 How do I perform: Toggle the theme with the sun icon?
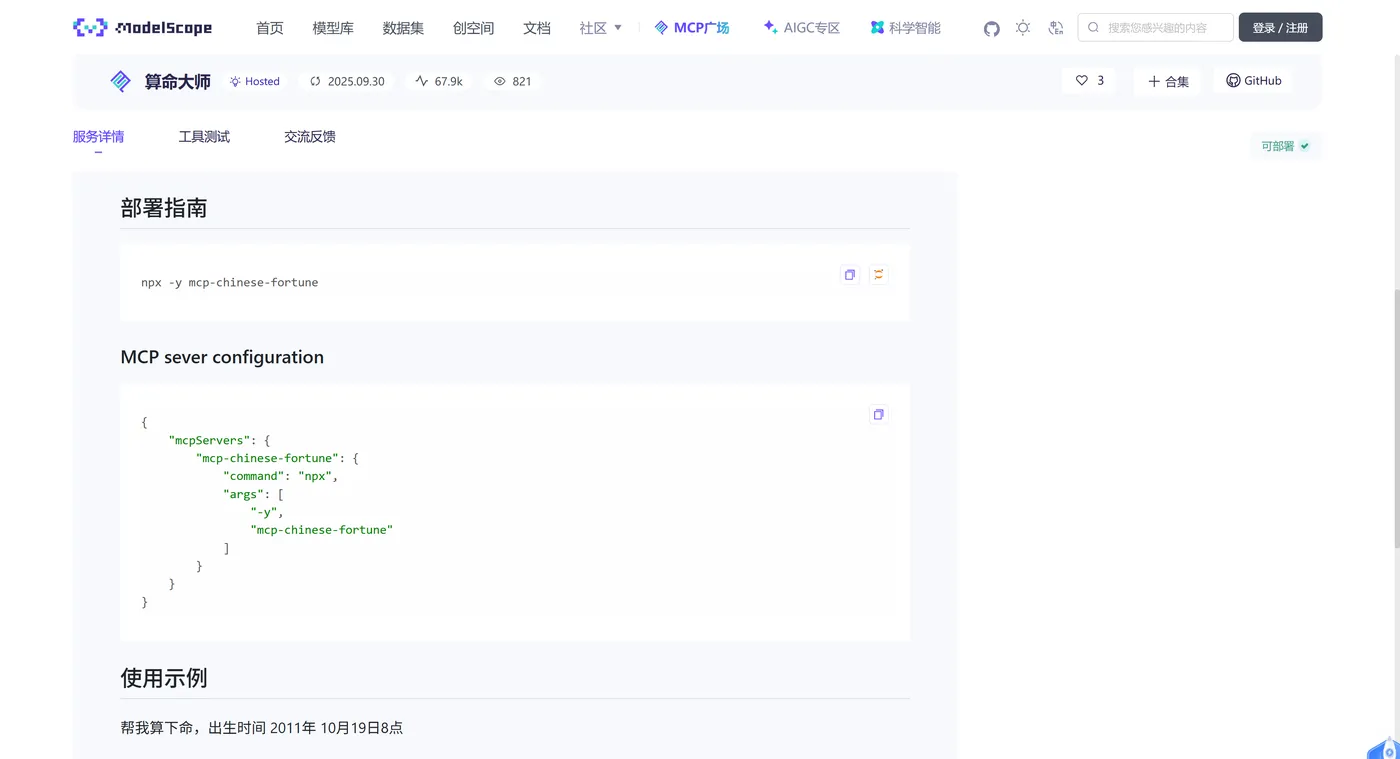point(1023,28)
